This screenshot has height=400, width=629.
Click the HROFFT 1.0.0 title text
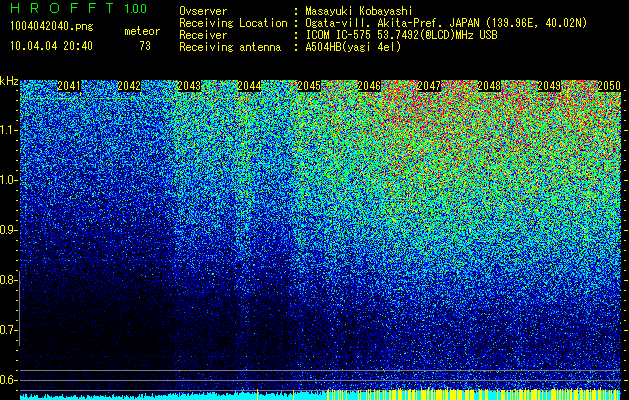click(79, 8)
